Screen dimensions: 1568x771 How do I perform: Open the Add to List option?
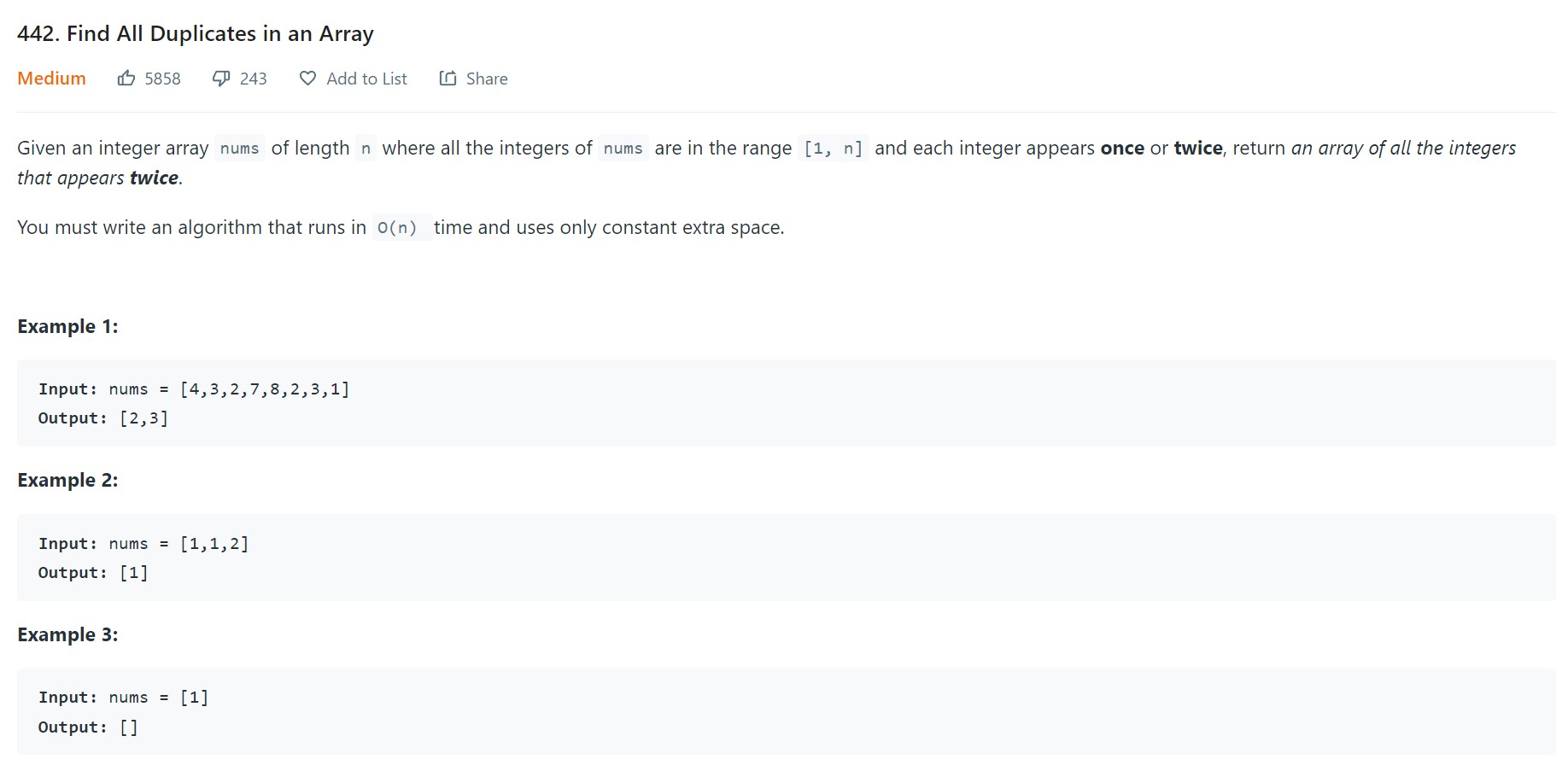(x=366, y=79)
